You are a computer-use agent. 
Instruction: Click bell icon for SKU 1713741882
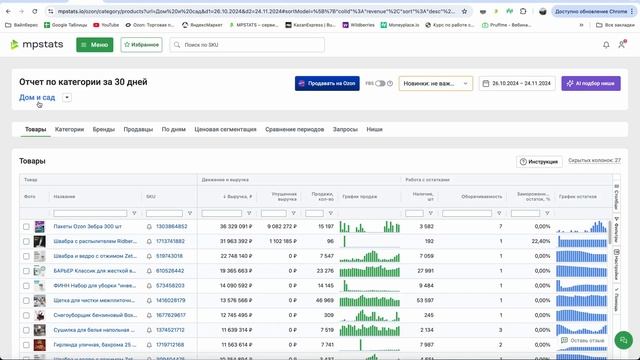(149, 241)
